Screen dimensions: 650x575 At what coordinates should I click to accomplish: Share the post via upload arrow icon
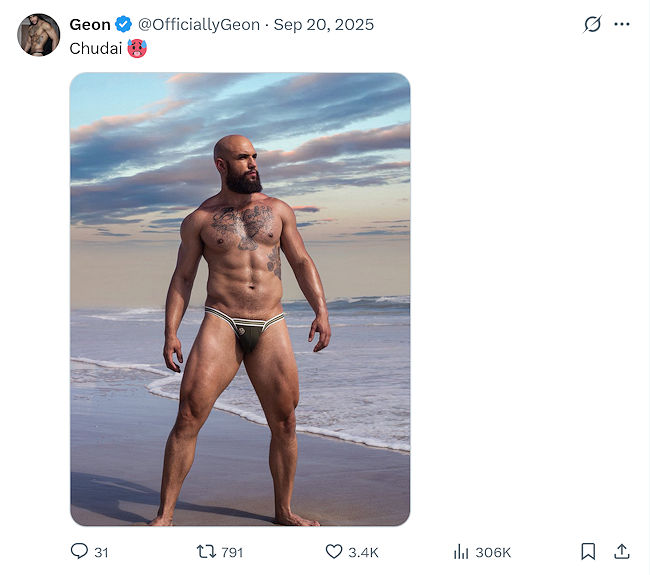tap(621, 551)
